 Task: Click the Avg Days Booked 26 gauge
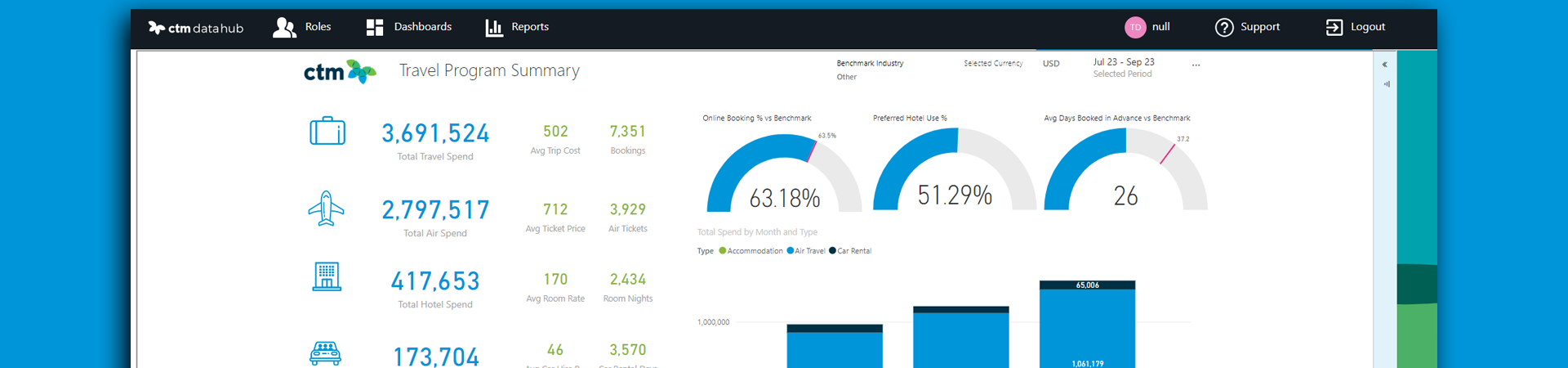click(1125, 170)
